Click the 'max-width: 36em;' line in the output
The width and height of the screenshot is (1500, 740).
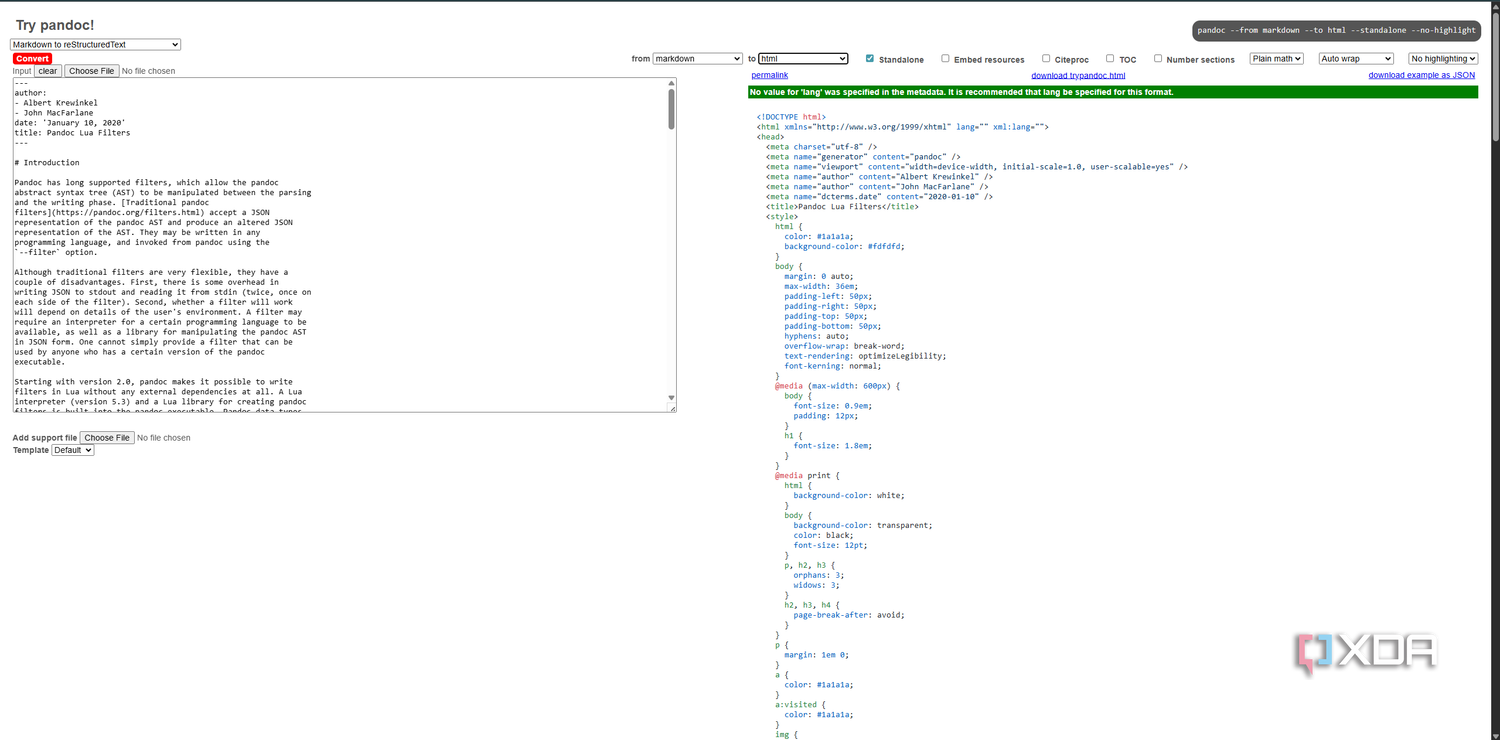pyautogui.click(x=822, y=286)
